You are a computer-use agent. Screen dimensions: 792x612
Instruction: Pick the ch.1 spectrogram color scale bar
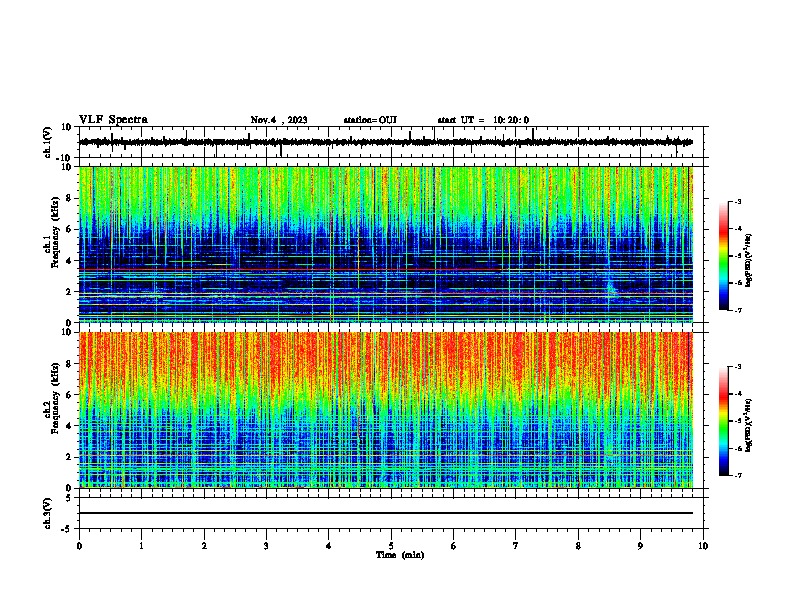[x=724, y=256]
